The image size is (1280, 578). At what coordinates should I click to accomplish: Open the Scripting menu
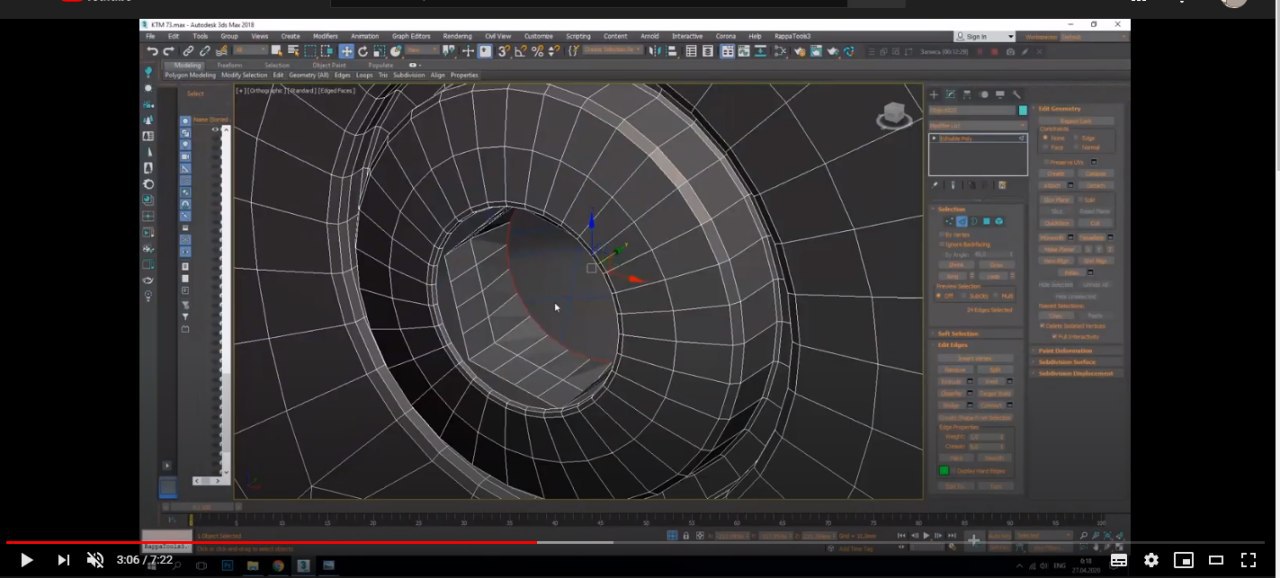[x=578, y=36]
